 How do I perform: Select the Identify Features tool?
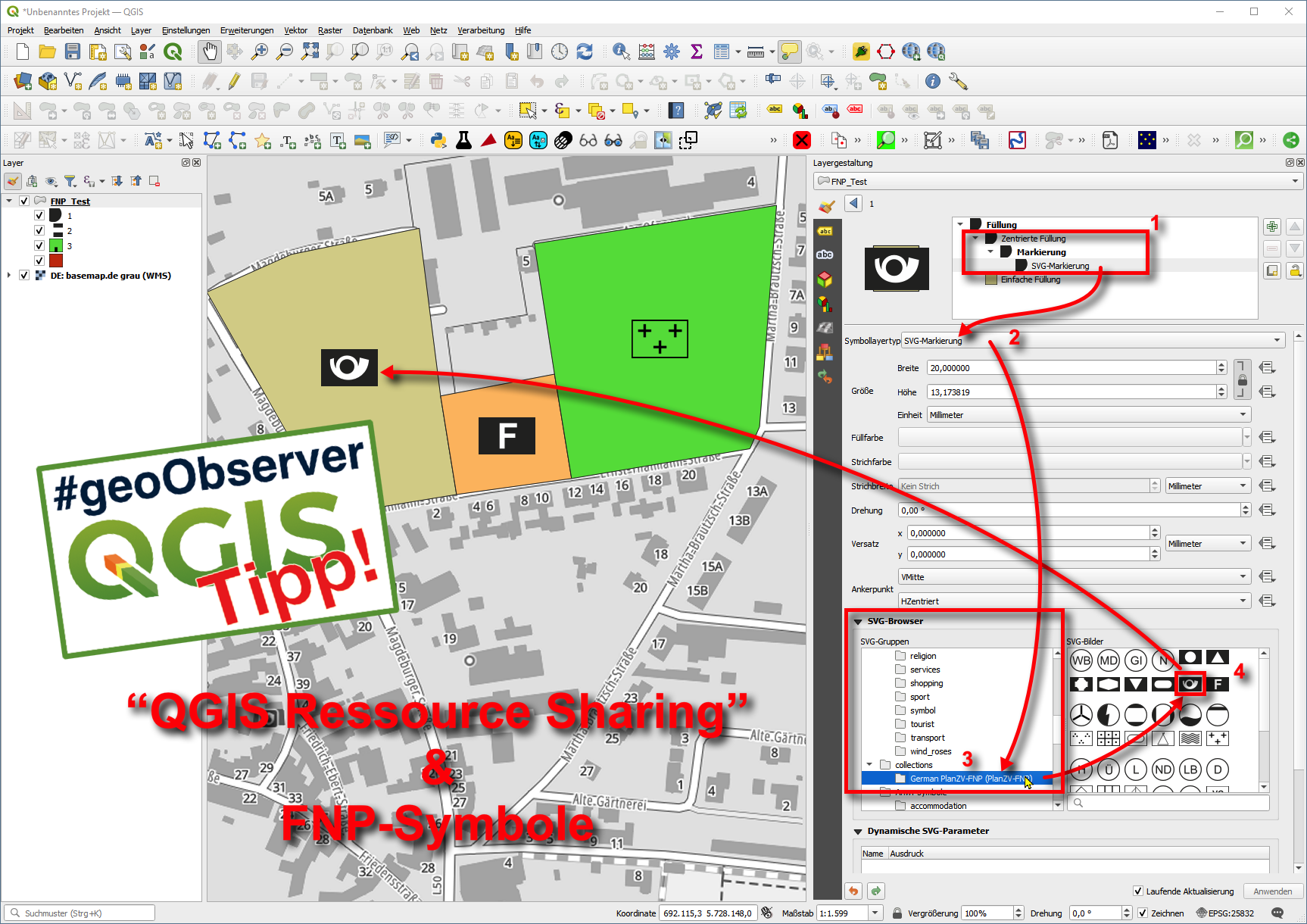click(622, 52)
